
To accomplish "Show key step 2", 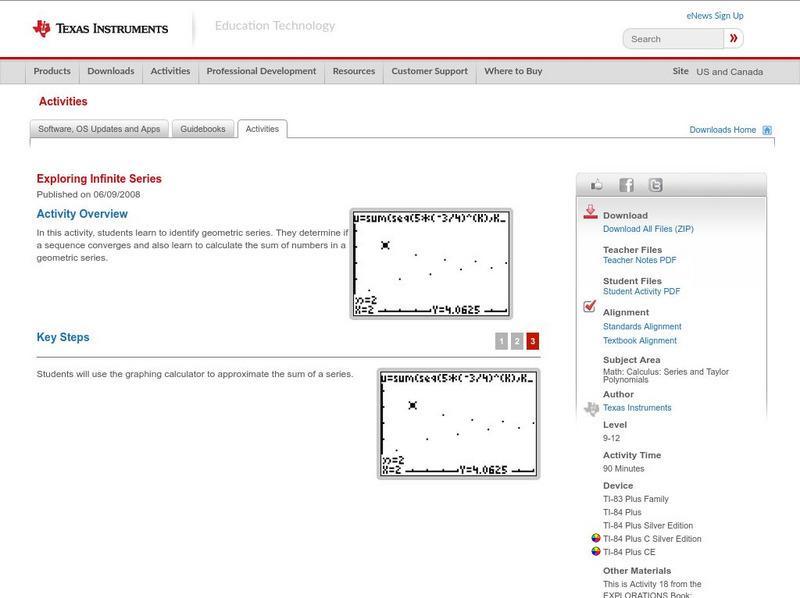I will [x=517, y=341].
